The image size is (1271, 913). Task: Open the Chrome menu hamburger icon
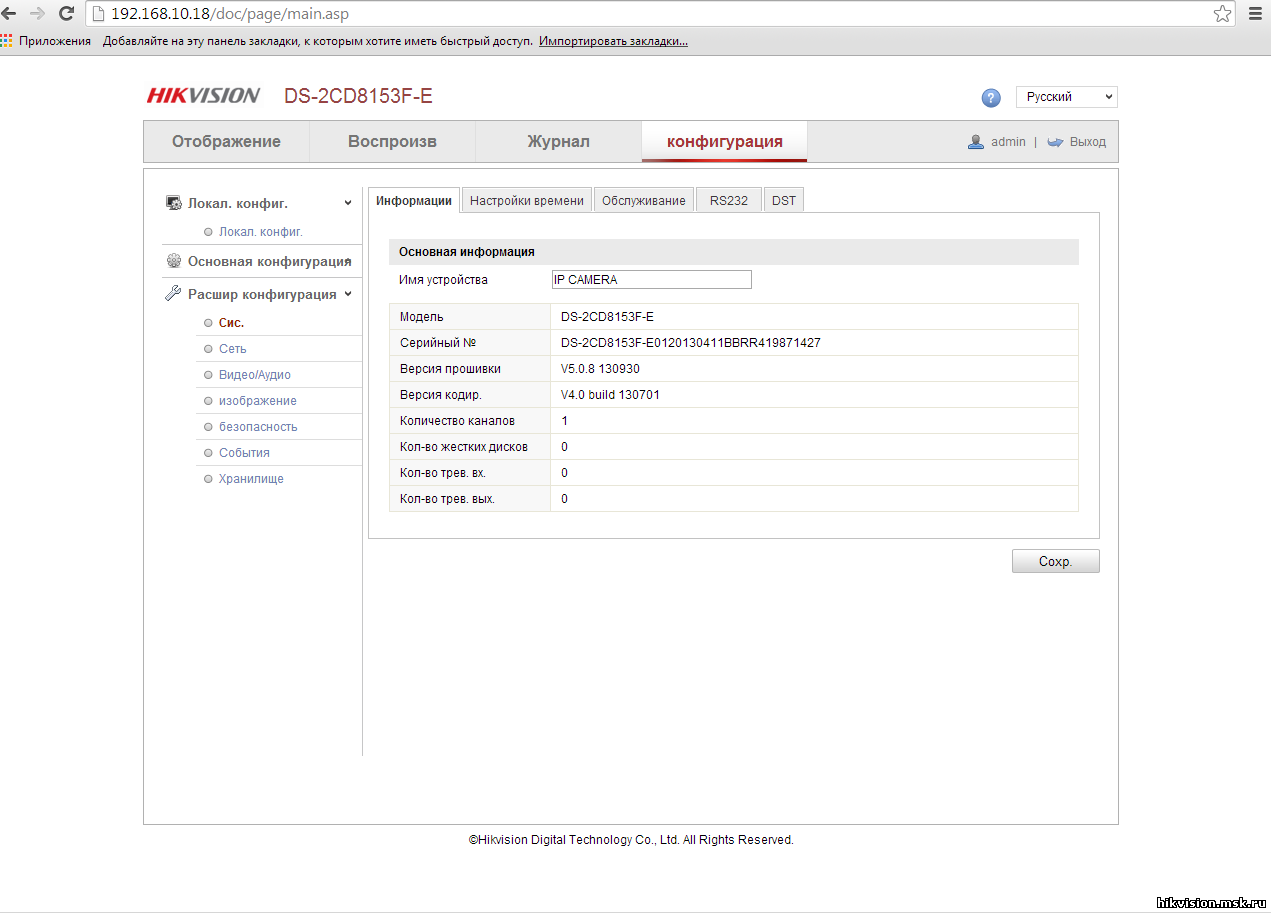point(1255,14)
